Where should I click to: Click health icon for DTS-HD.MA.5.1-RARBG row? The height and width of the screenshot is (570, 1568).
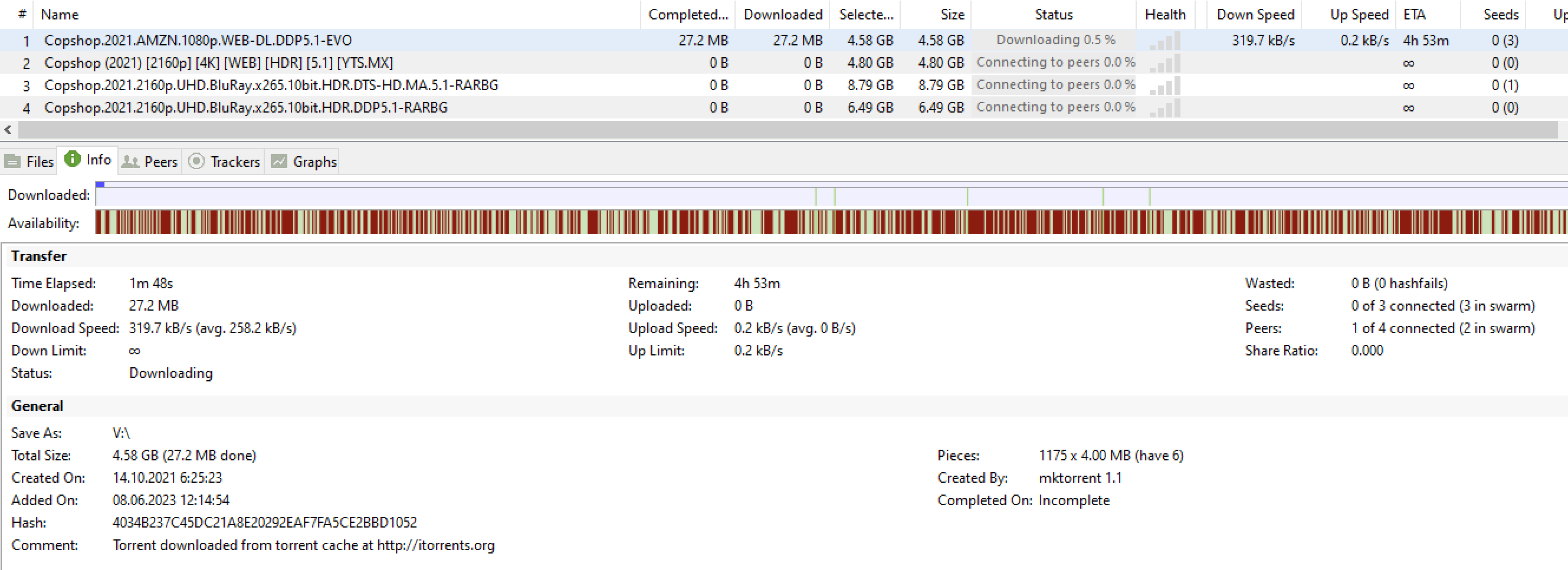(x=1165, y=86)
